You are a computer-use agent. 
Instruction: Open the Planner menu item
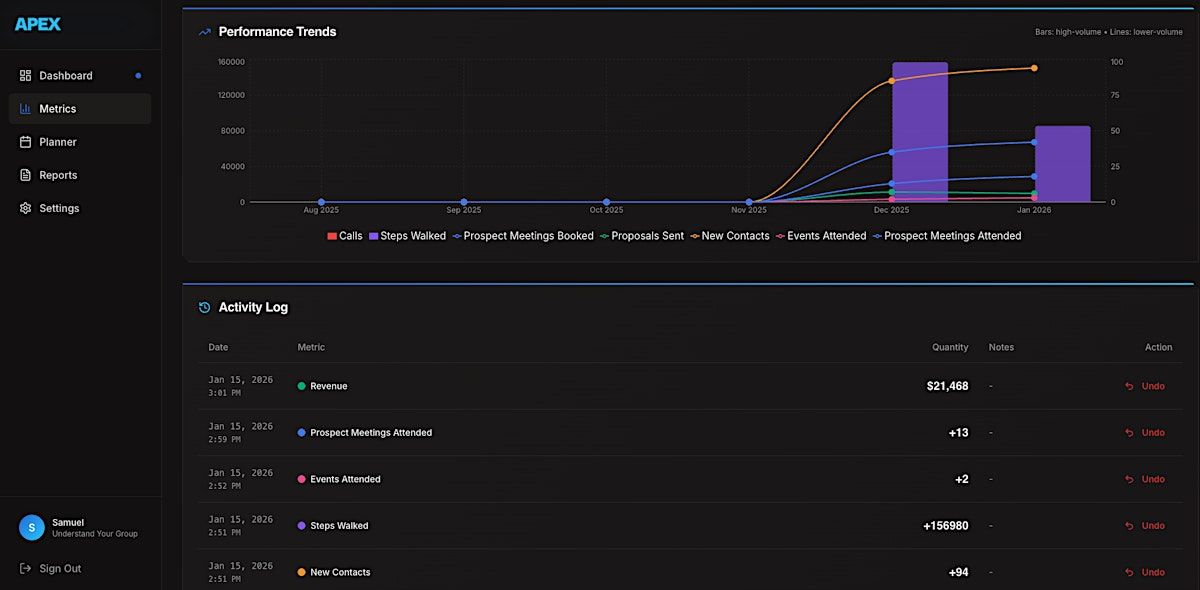[x=58, y=142]
